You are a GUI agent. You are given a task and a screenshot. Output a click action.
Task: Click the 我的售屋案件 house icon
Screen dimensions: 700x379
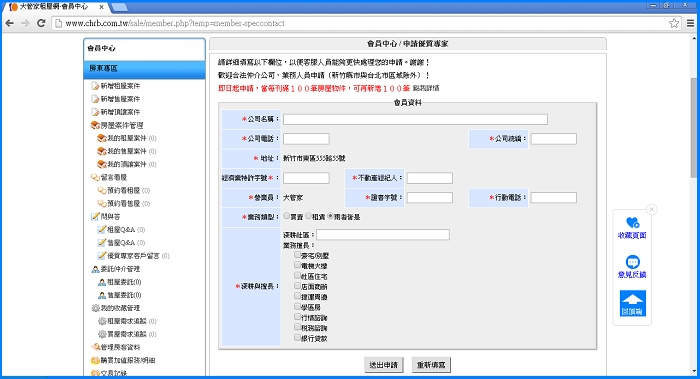(102, 151)
